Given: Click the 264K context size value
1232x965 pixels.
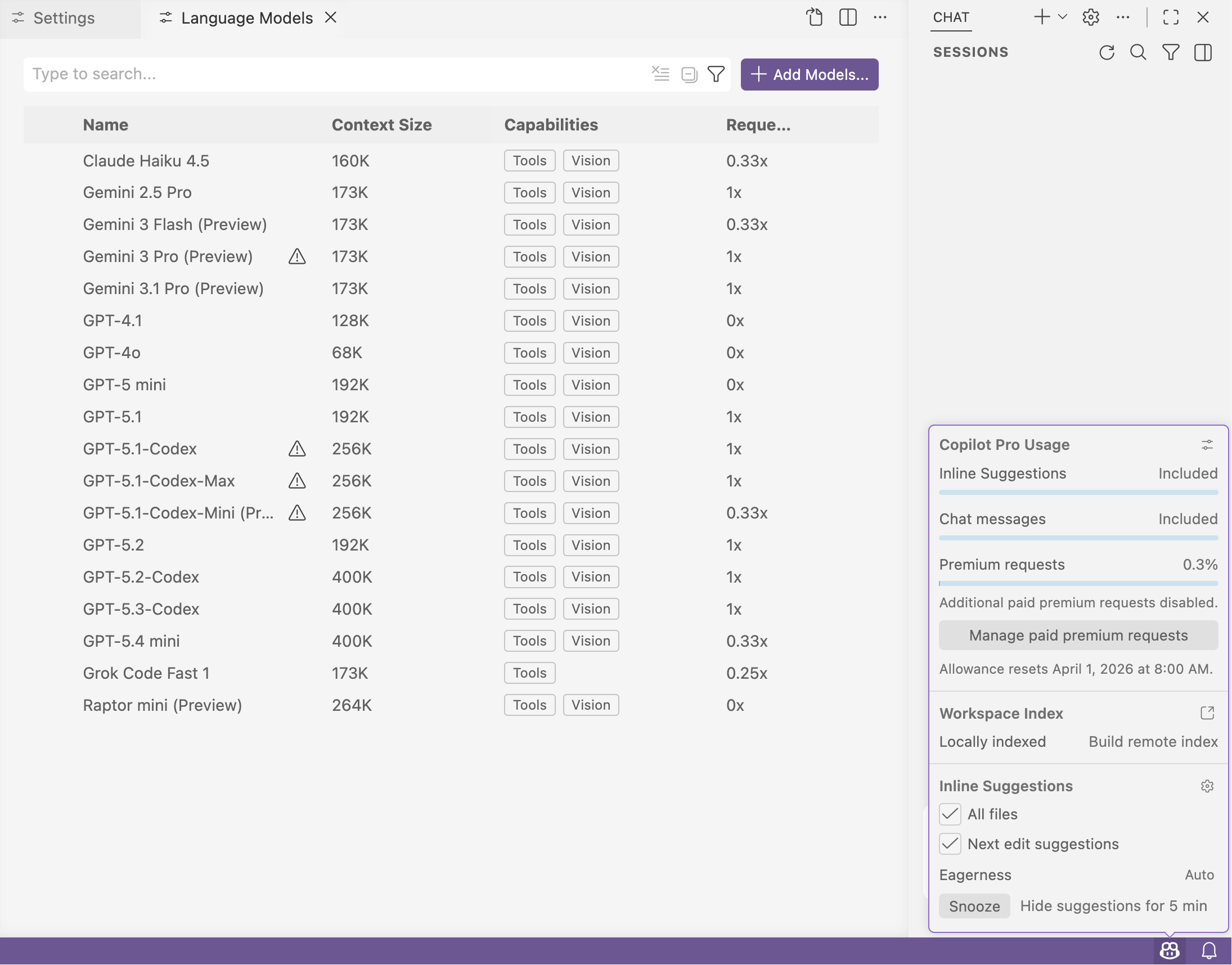Looking at the screenshot, I should pyautogui.click(x=352, y=705).
